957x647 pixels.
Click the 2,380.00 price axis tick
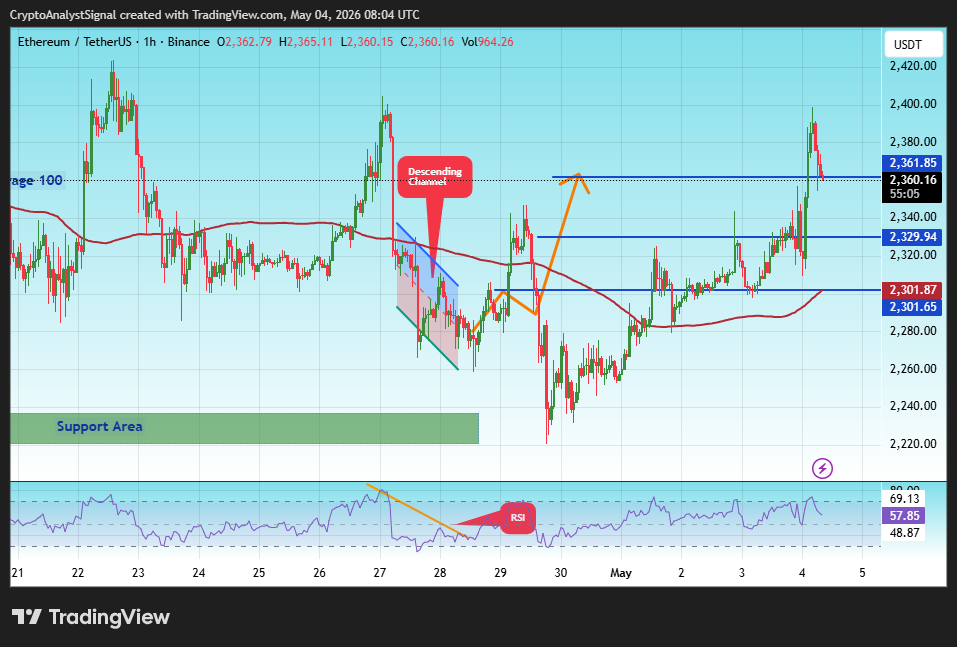point(913,142)
